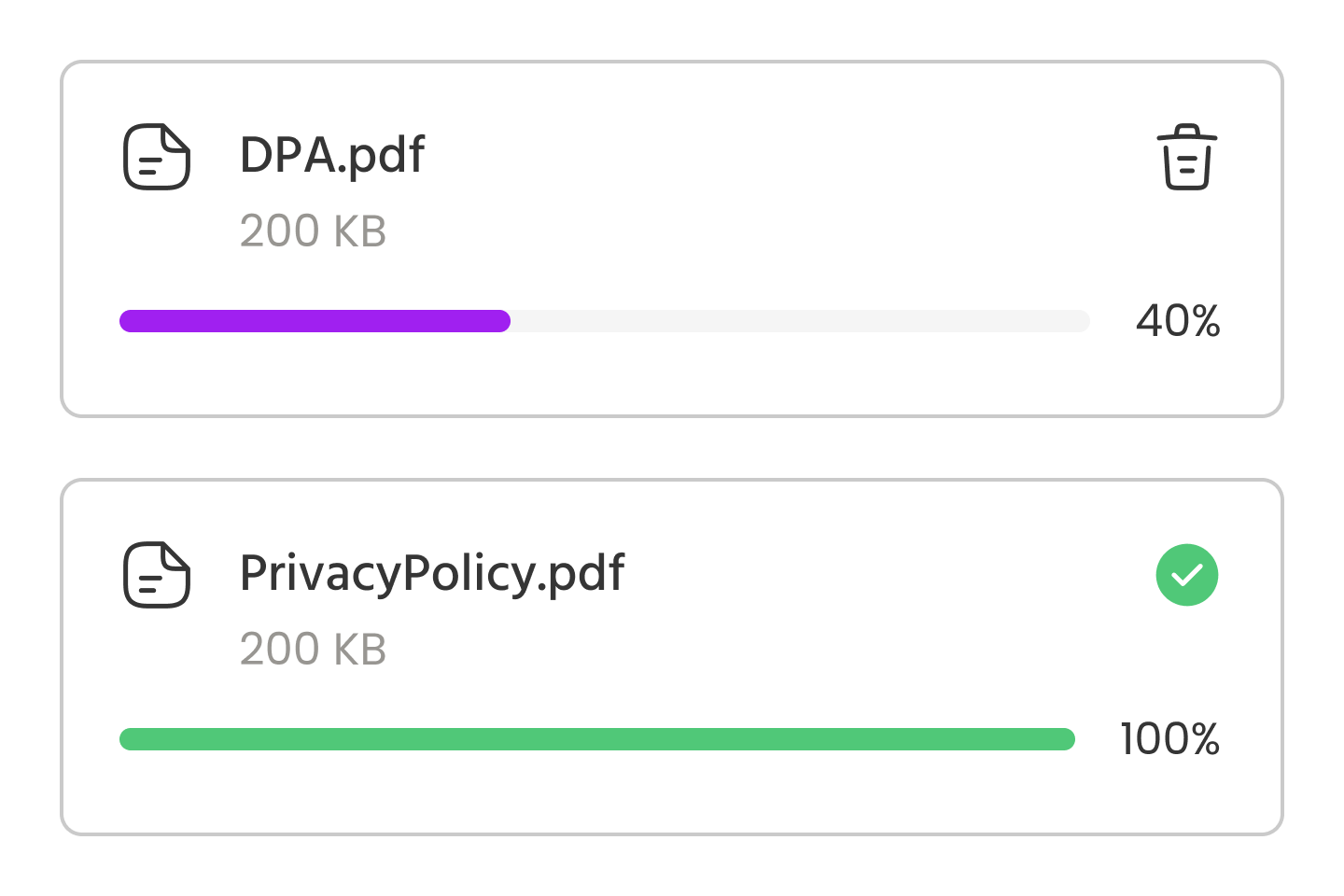Select the DPA.pdf filename label
1344x896 pixels.
(x=332, y=154)
